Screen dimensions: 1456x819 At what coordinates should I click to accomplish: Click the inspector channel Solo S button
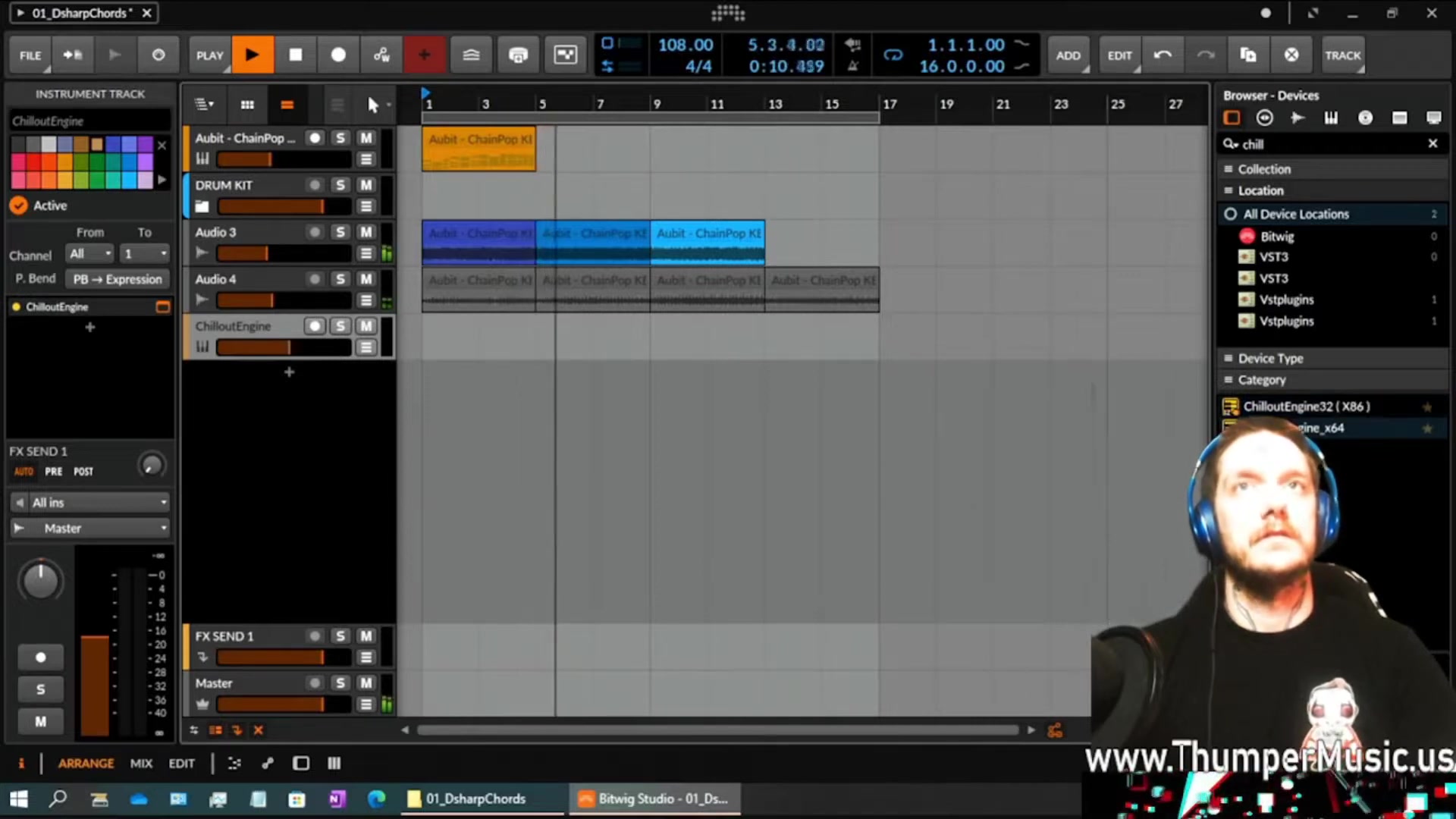[x=41, y=689]
